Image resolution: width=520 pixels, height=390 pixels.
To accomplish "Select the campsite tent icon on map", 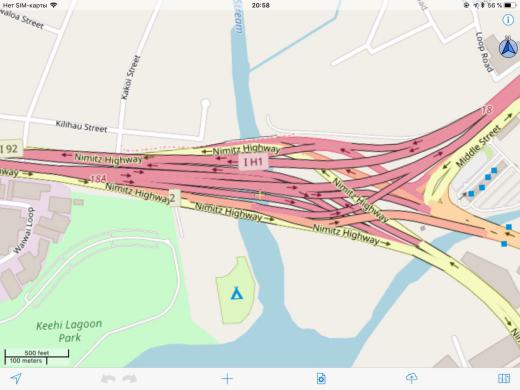I will coord(237,293).
